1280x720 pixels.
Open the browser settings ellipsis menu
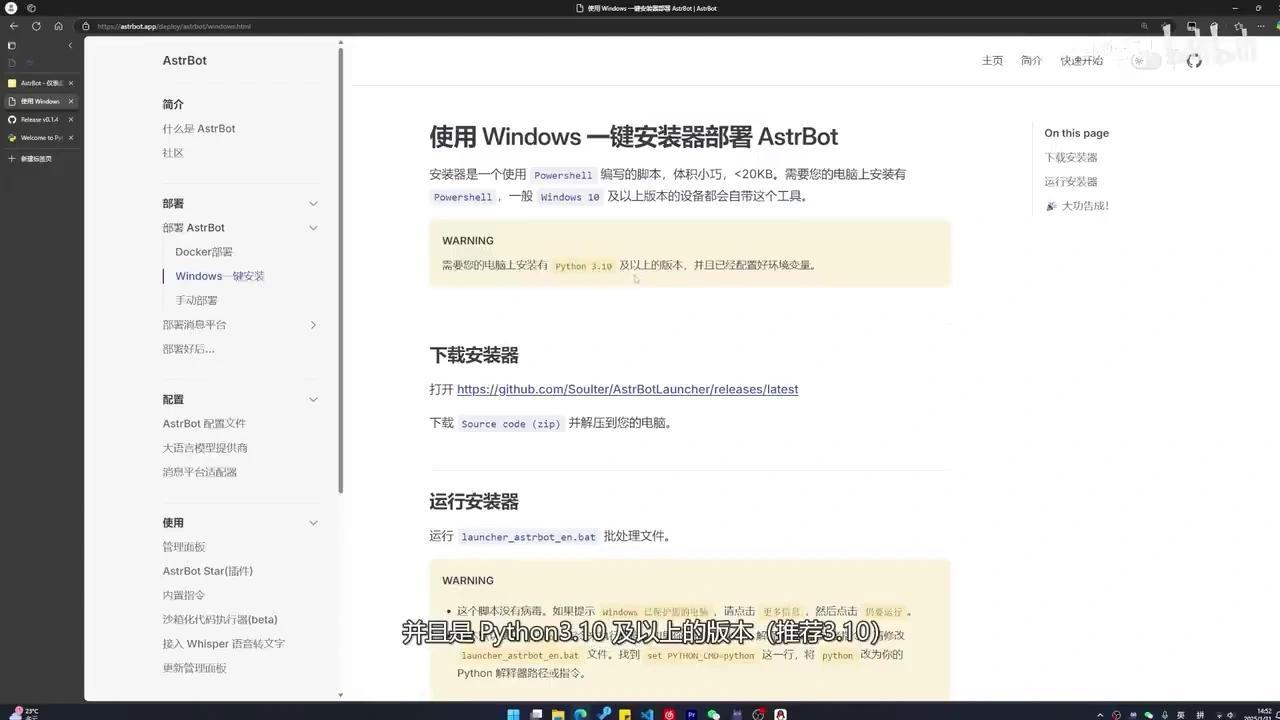1261,26
